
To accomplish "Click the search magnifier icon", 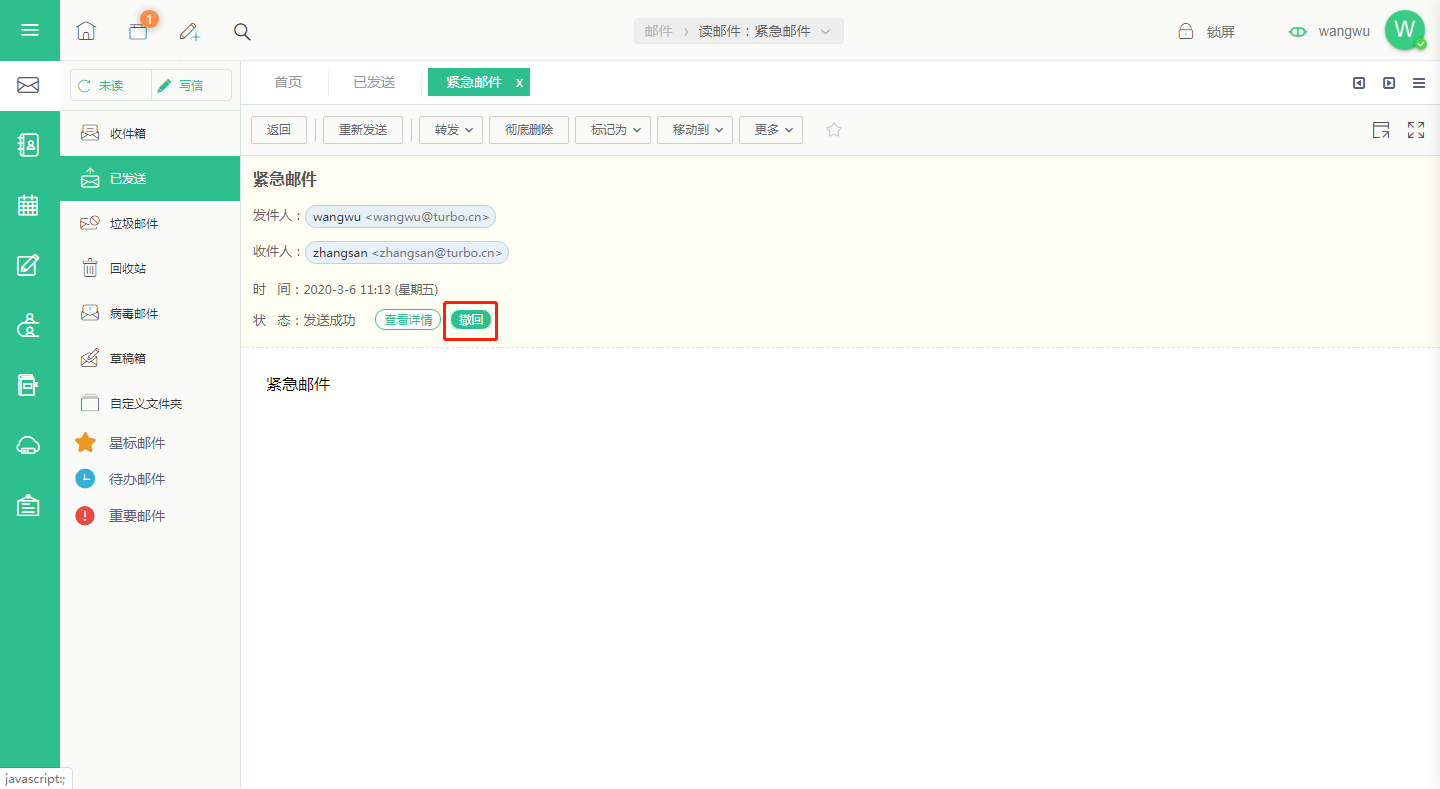I will [242, 31].
